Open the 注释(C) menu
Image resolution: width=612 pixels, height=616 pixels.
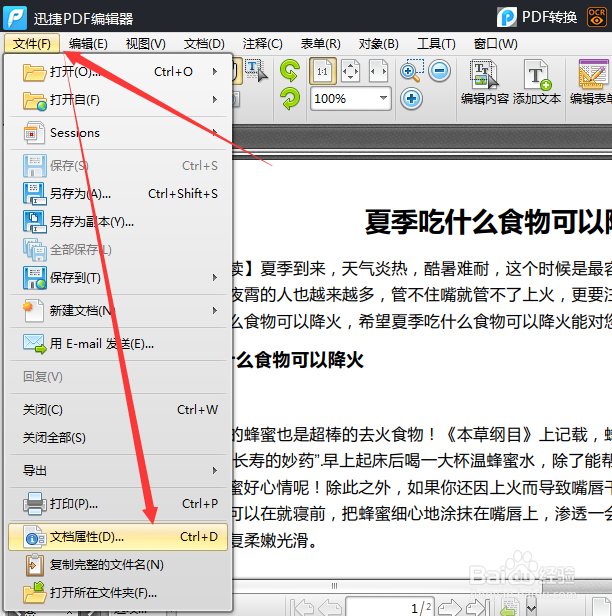click(262, 44)
